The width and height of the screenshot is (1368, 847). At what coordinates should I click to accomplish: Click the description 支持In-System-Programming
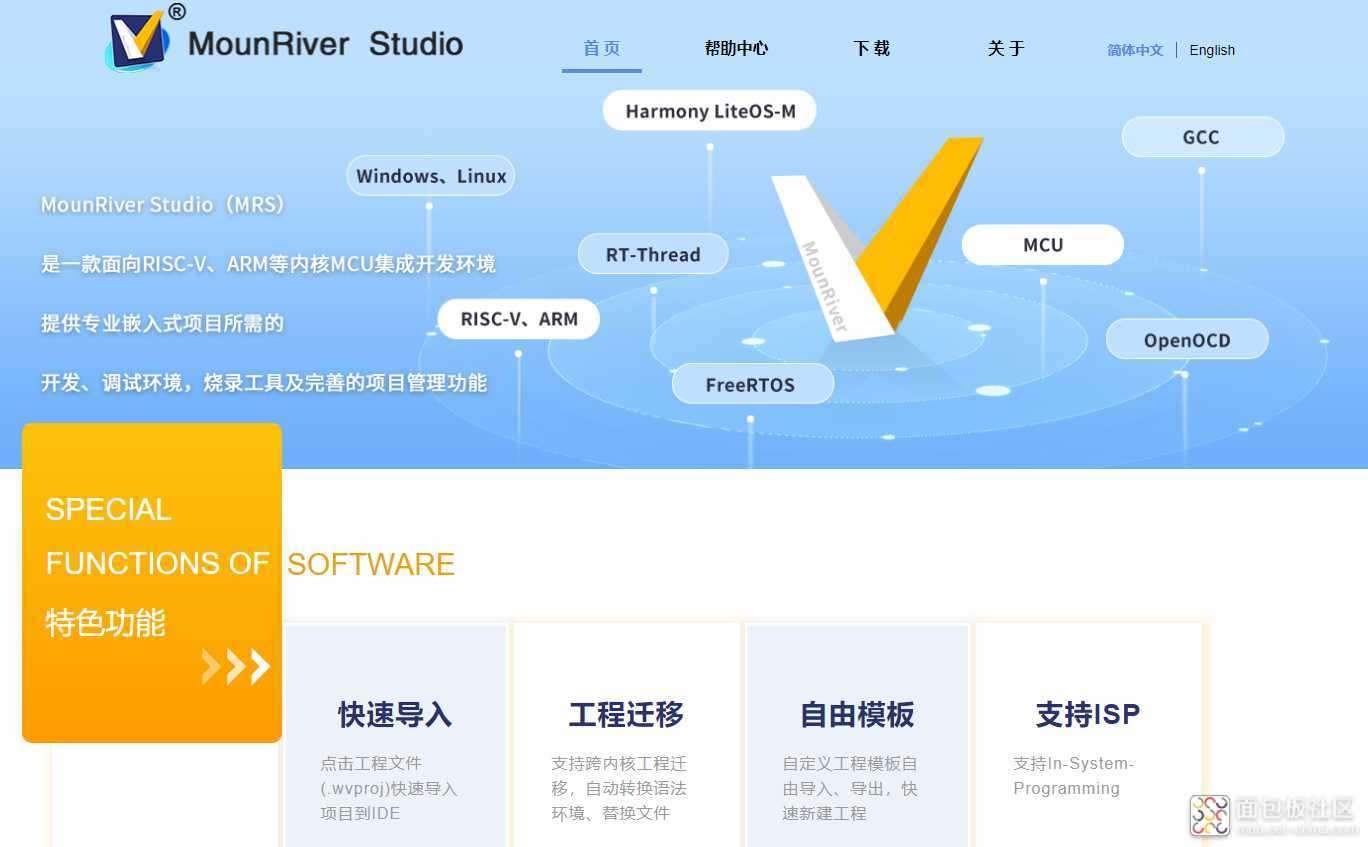(1073, 776)
